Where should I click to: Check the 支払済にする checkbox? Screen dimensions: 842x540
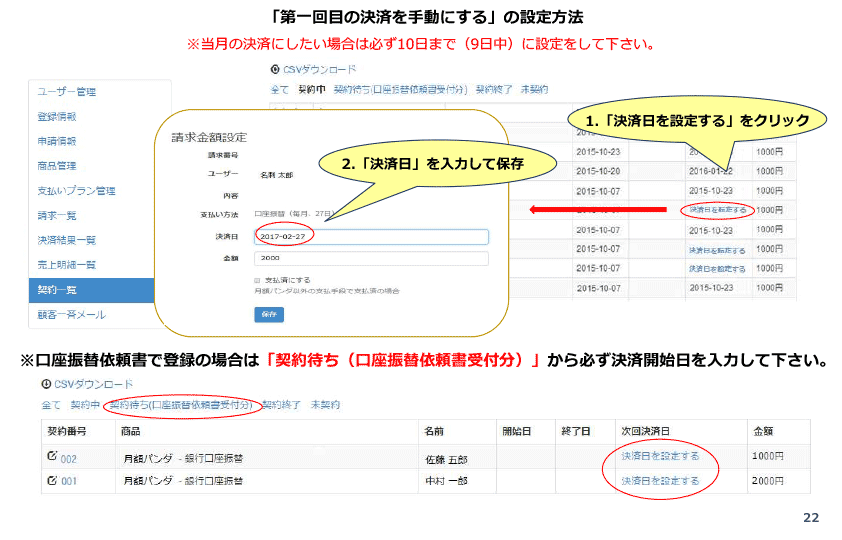click(258, 280)
